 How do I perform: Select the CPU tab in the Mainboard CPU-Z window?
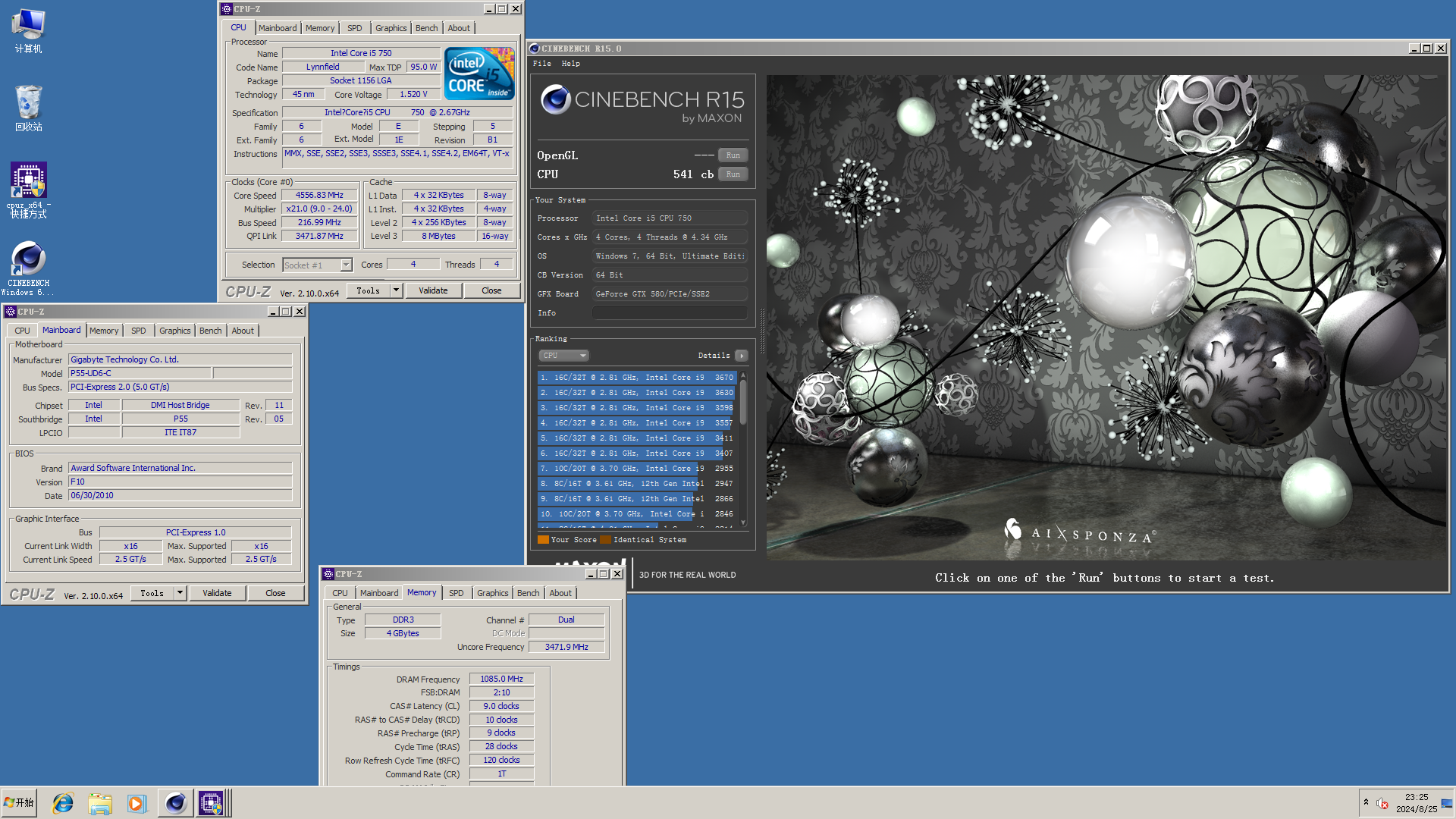[x=23, y=331]
